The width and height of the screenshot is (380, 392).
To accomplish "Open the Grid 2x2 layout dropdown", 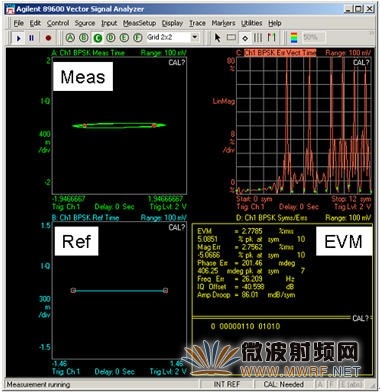I will click(x=195, y=37).
